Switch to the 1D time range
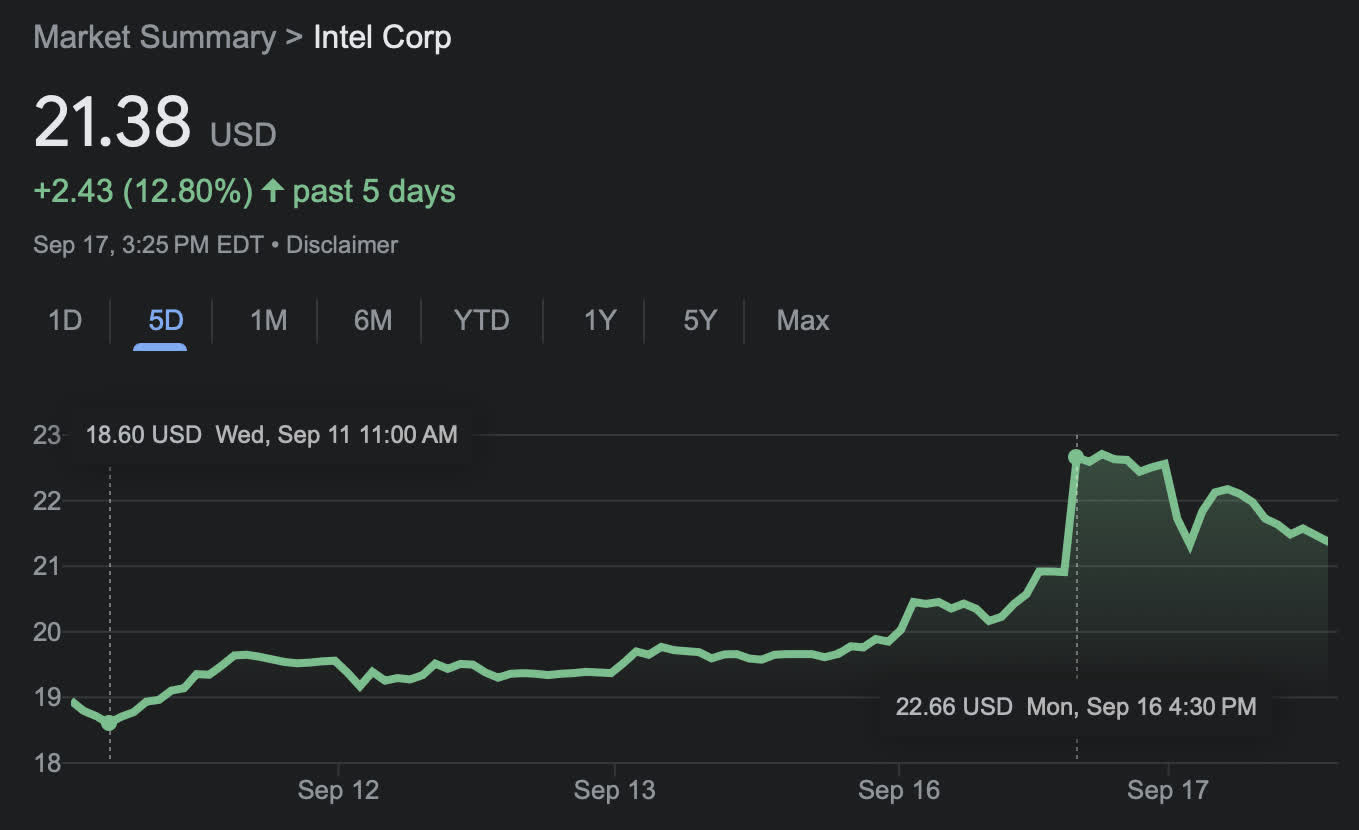 [x=65, y=320]
